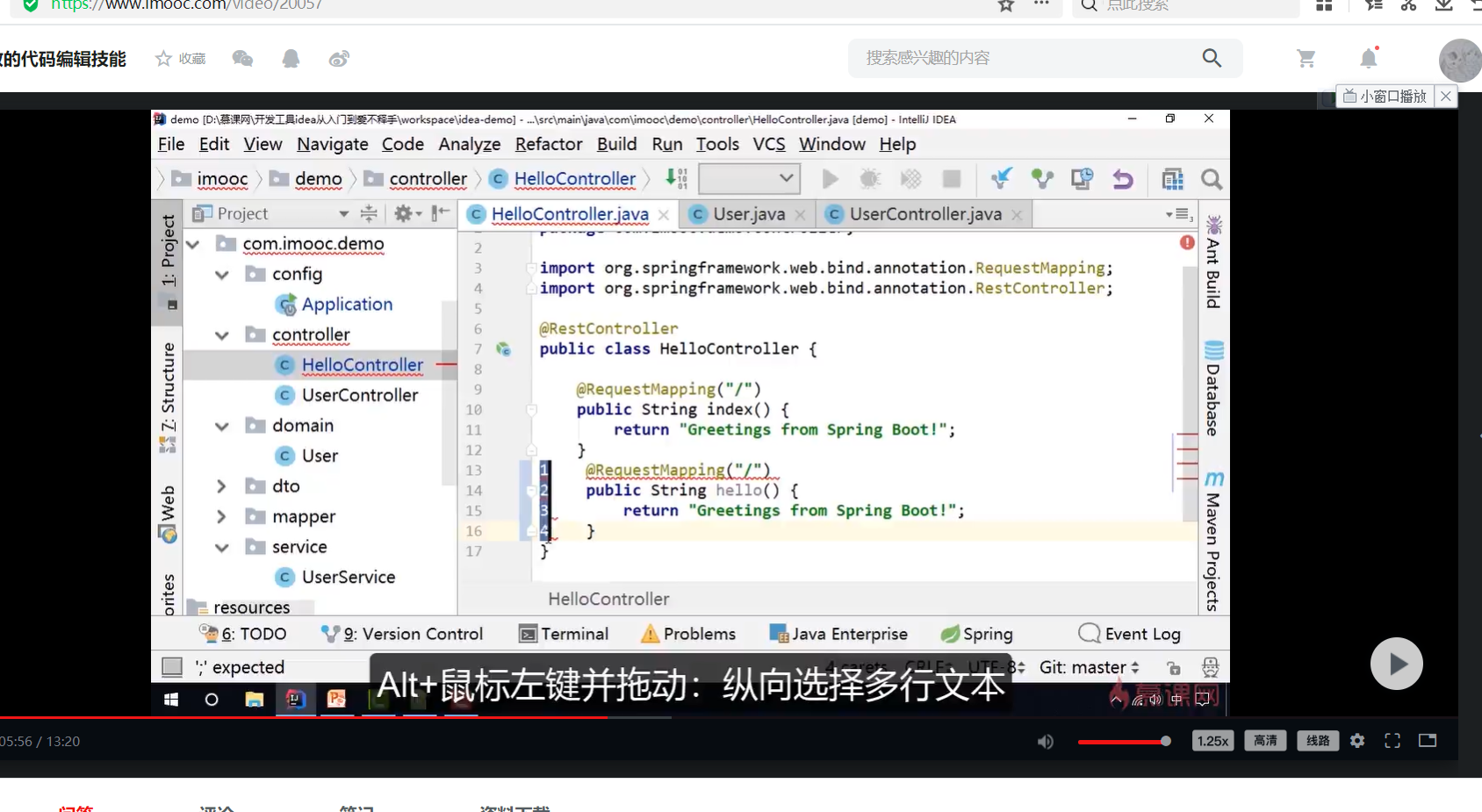Open the video player settings gear
This screenshot has width=1482, height=812.
tap(1357, 741)
